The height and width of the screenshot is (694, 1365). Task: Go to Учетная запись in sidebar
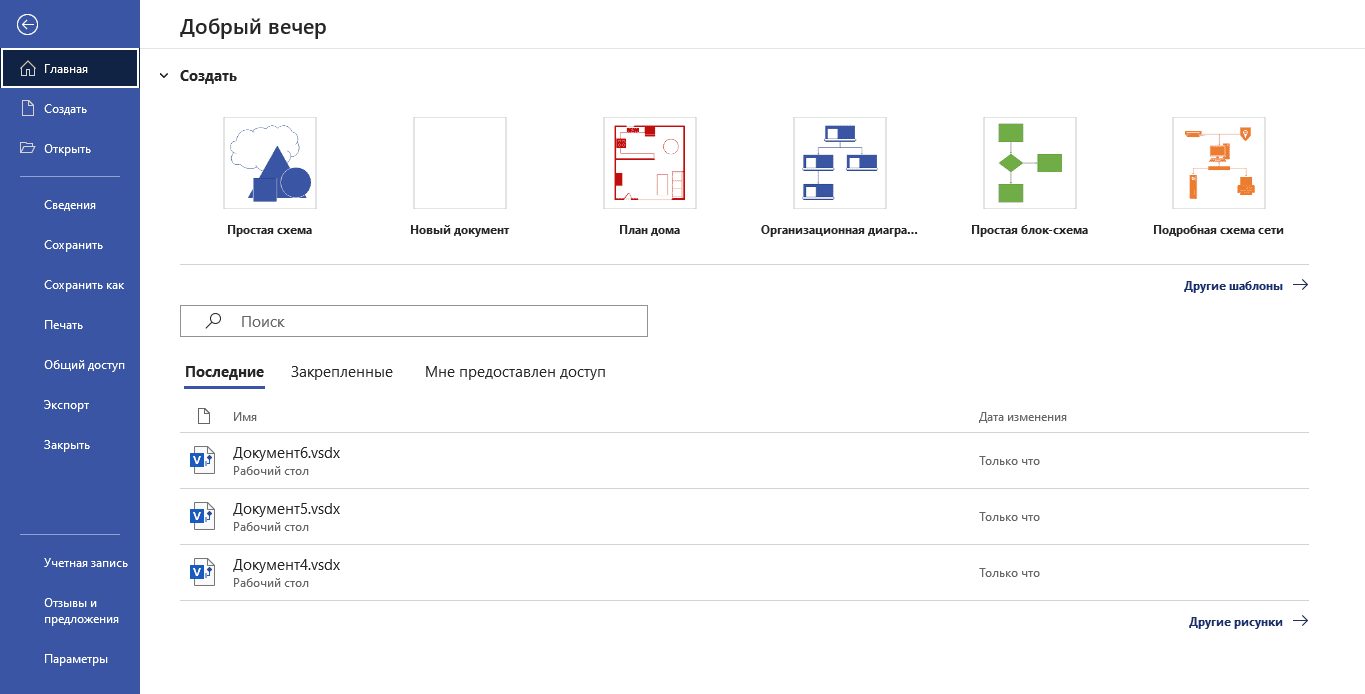pos(86,563)
